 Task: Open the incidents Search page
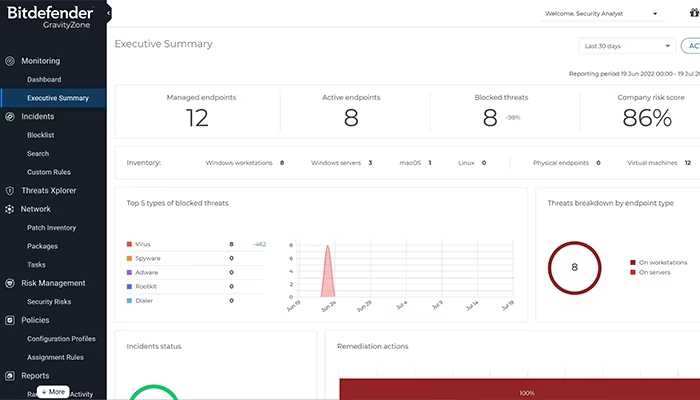pyautogui.click(x=38, y=154)
